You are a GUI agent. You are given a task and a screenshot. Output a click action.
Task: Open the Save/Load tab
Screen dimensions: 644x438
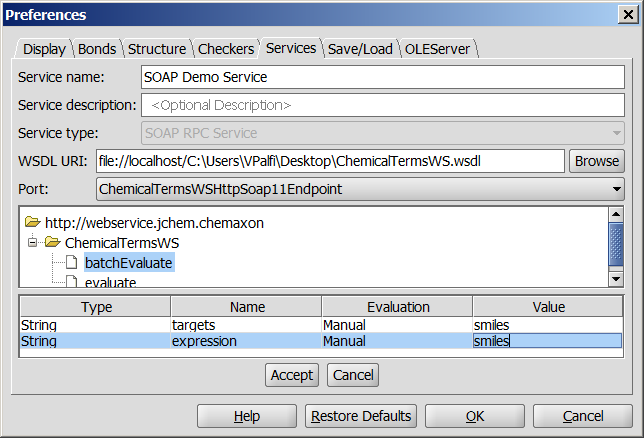click(x=360, y=49)
